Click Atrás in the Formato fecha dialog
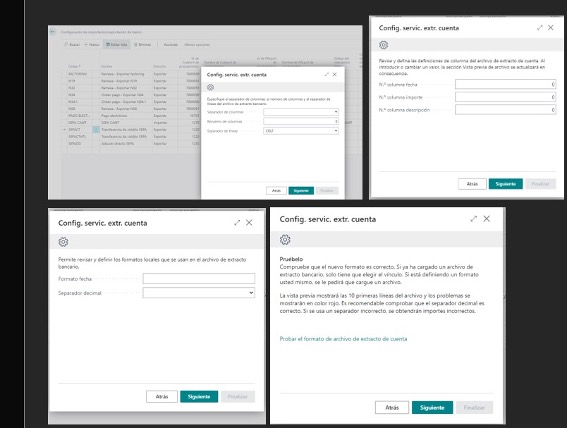This screenshot has width=568, height=428. coord(162,396)
